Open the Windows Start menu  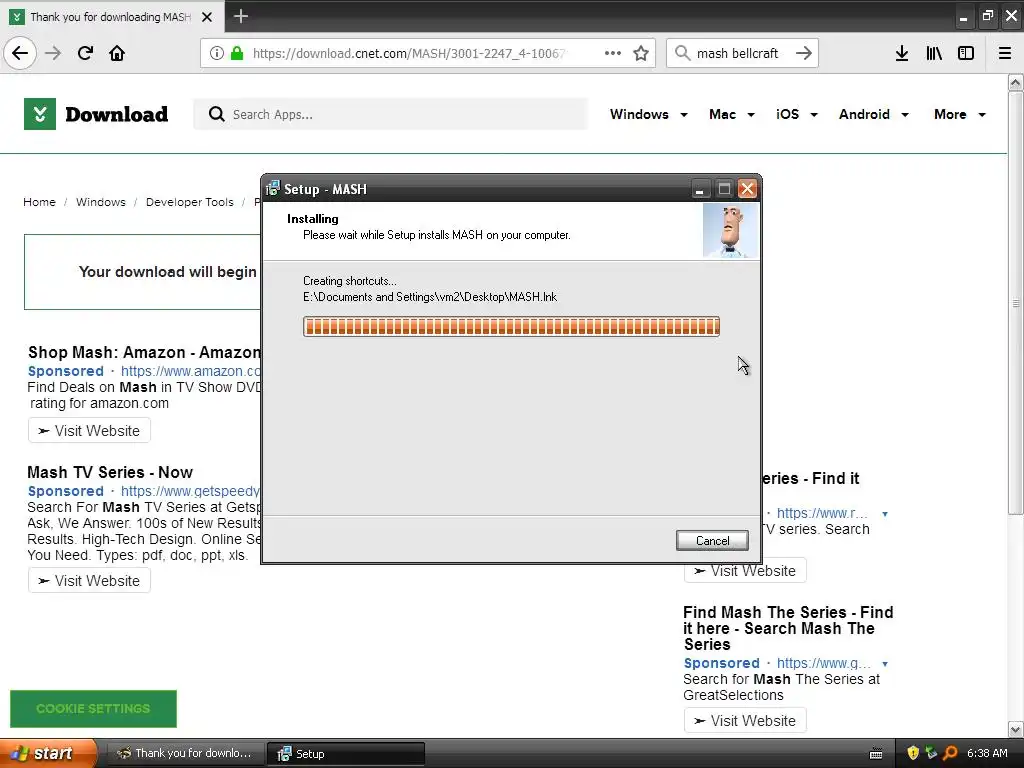point(48,753)
